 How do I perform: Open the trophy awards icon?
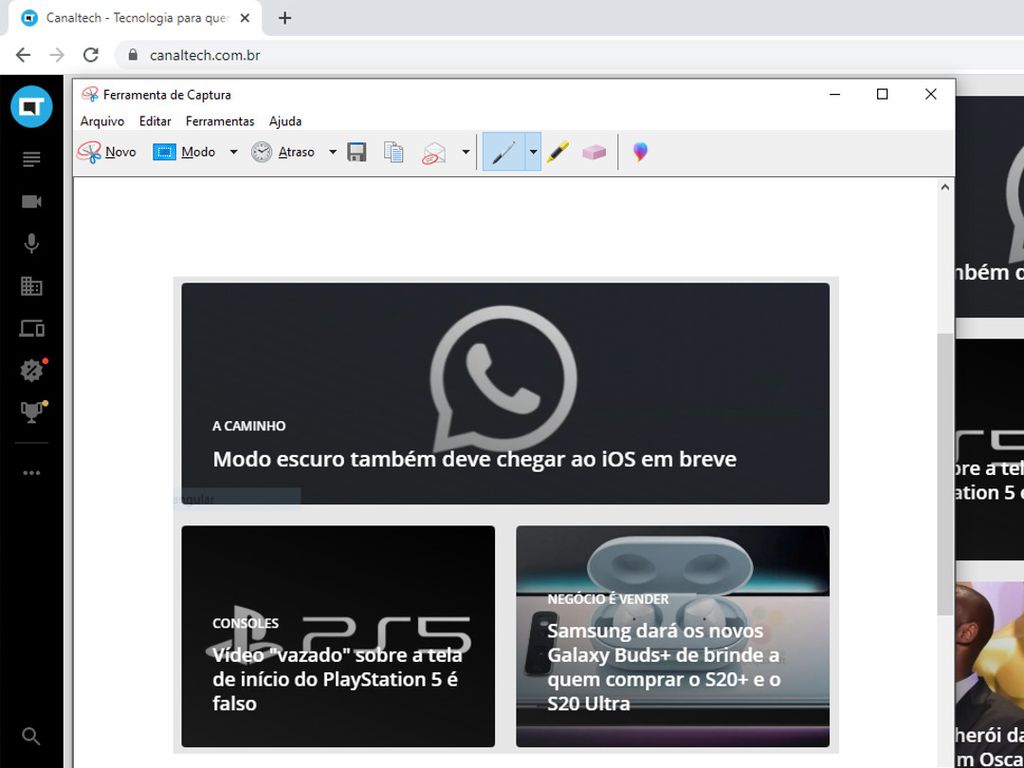pyautogui.click(x=32, y=412)
